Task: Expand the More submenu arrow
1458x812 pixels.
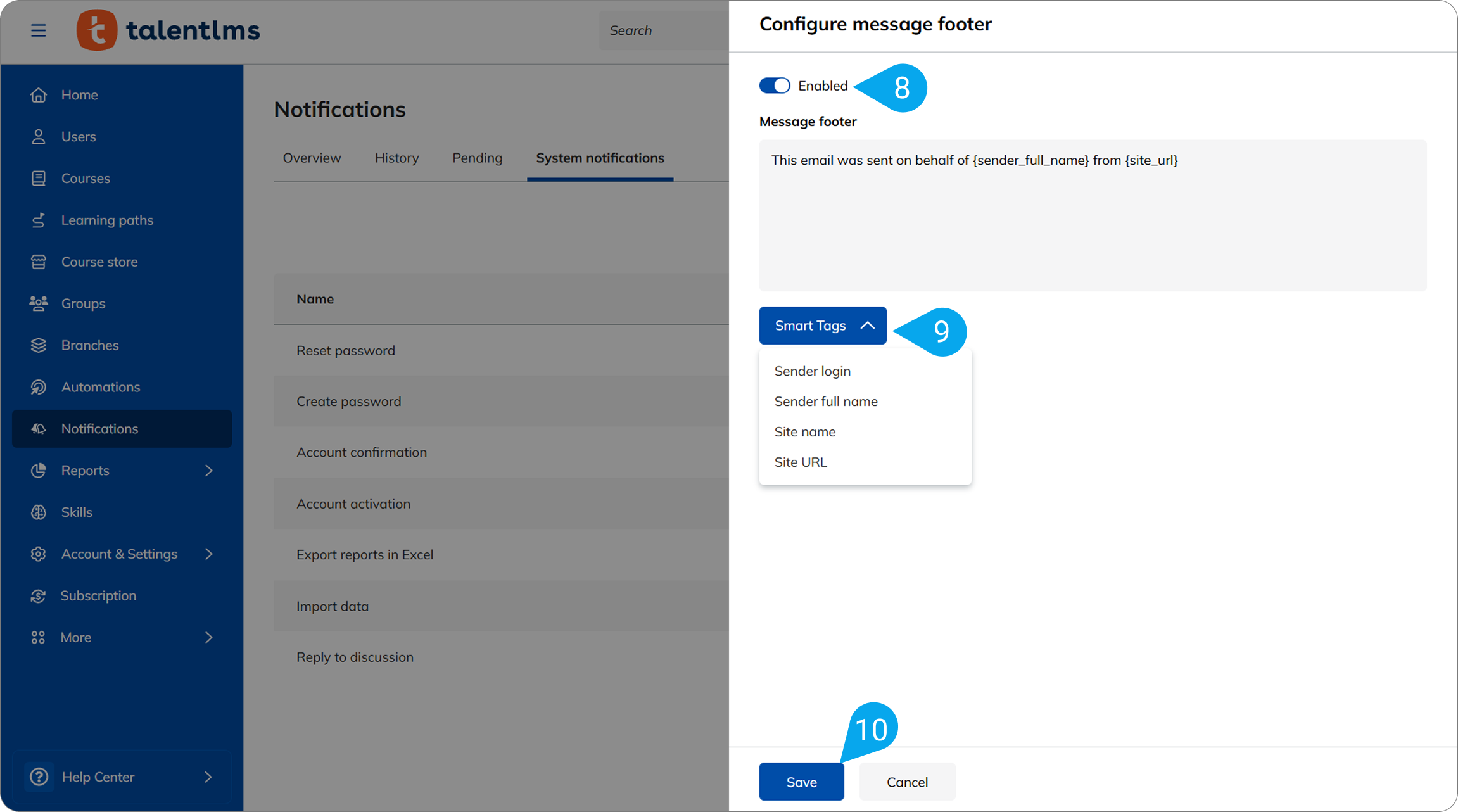Action: (x=209, y=637)
